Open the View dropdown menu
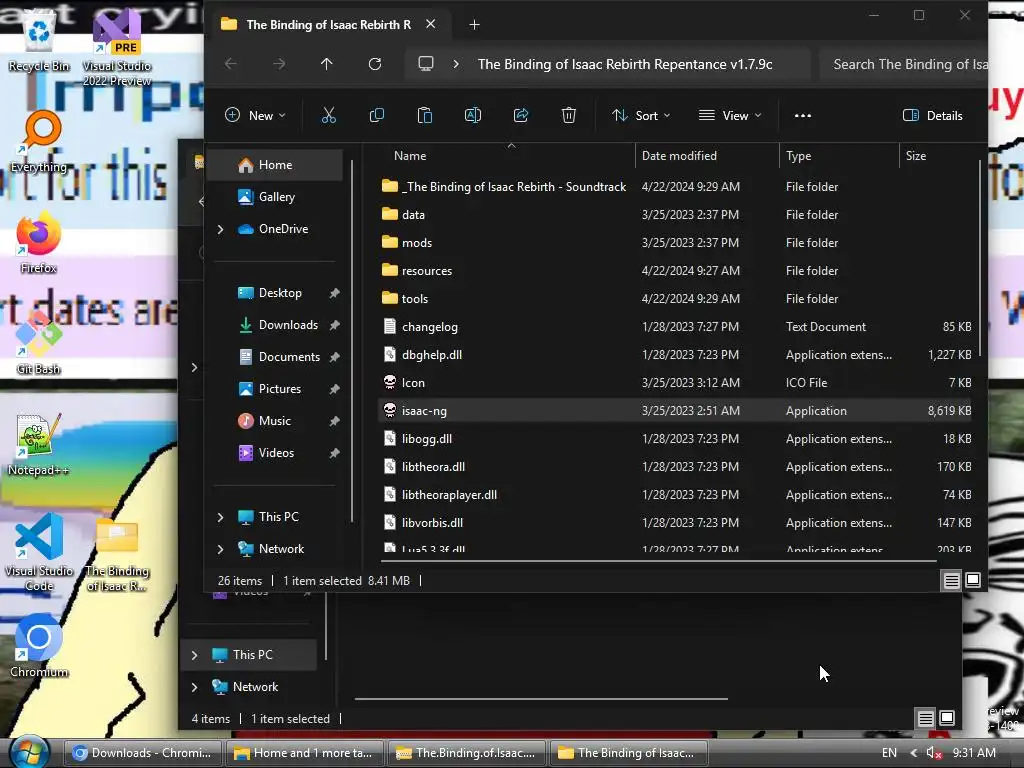 [729, 116]
